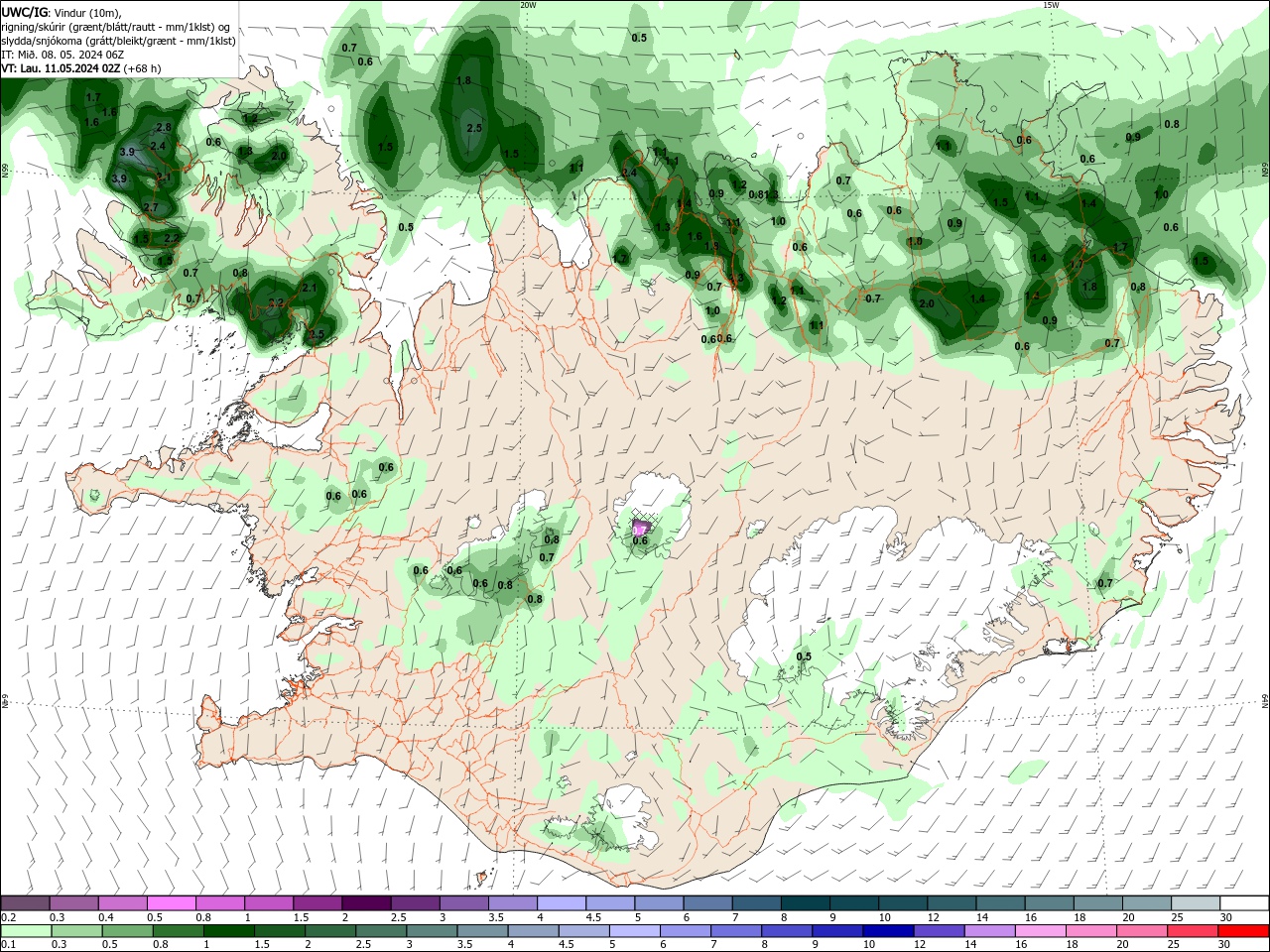Click the '20W' longitude label at top
The image size is (1270, 952).
point(528,5)
